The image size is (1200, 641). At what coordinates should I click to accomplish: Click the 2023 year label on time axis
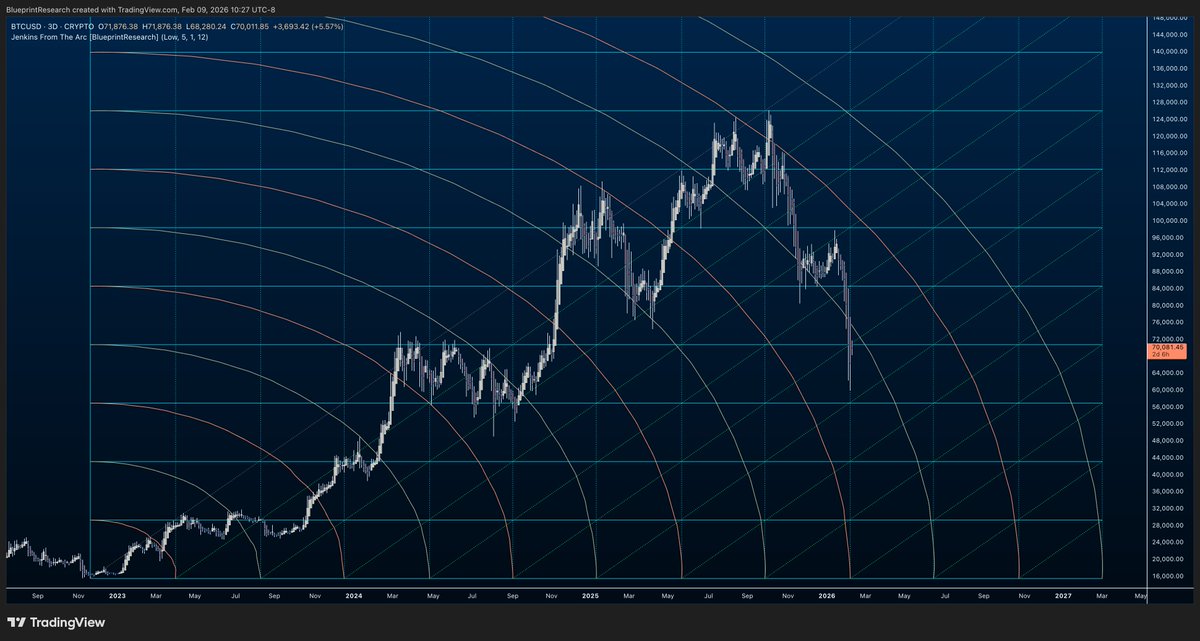(118, 595)
